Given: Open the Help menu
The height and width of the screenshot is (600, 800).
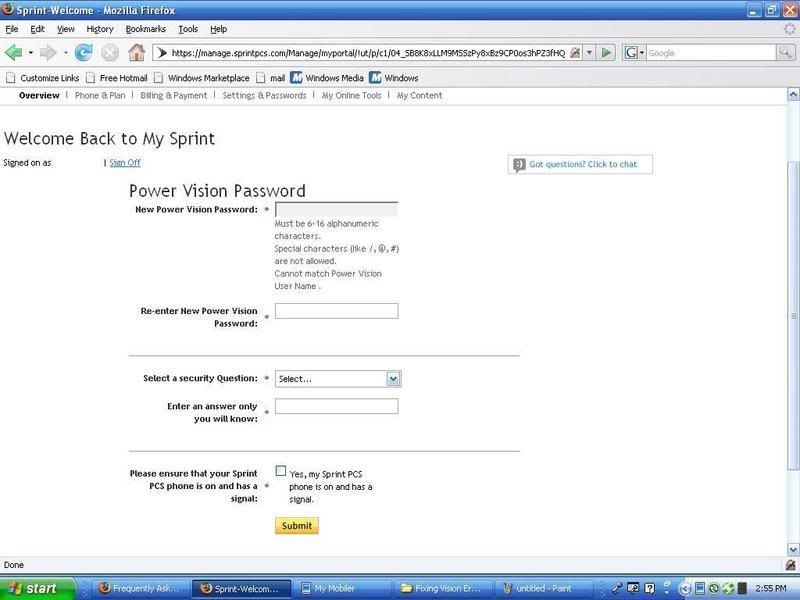Looking at the screenshot, I should [x=219, y=29].
